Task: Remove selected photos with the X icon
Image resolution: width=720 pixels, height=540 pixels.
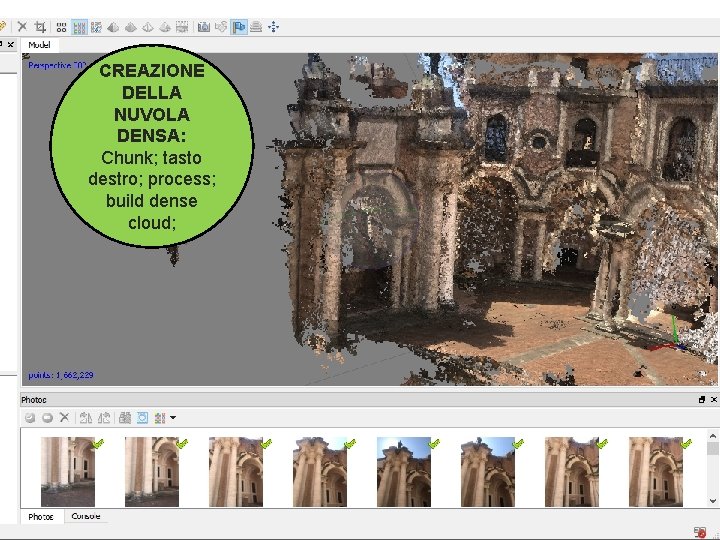Action: point(64,418)
